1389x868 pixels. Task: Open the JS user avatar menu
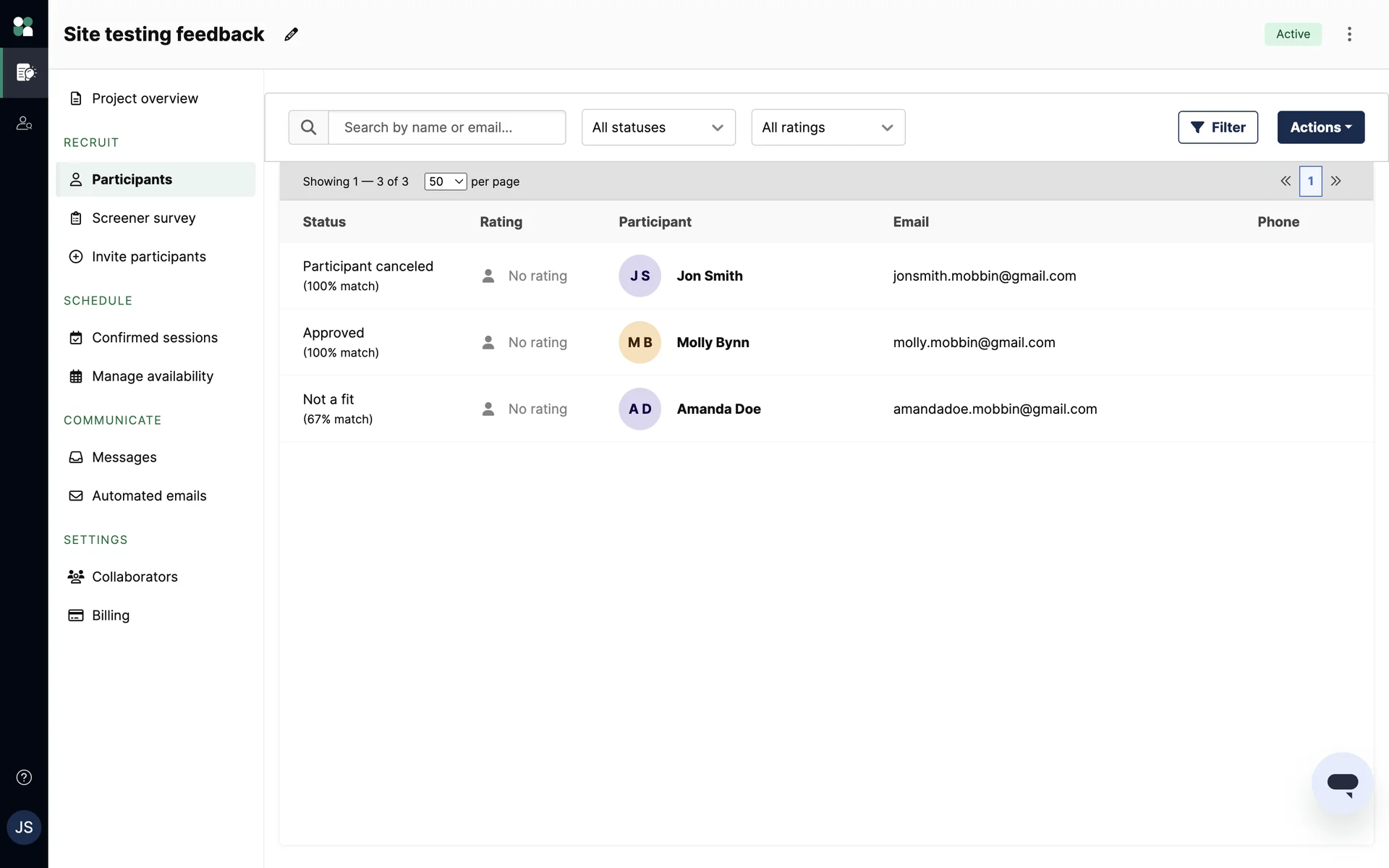pyautogui.click(x=24, y=827)
